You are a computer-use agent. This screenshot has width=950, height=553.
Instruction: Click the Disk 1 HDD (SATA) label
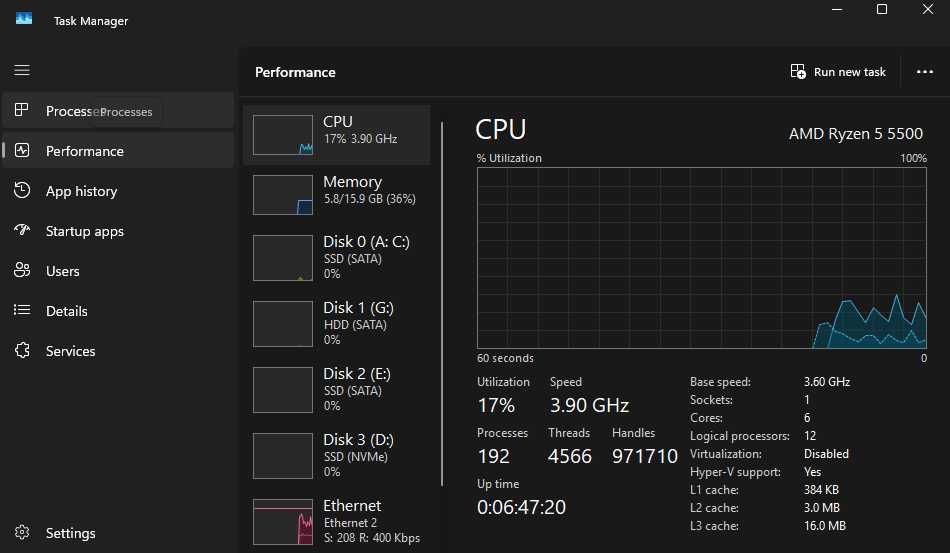(x=355, y=325)
